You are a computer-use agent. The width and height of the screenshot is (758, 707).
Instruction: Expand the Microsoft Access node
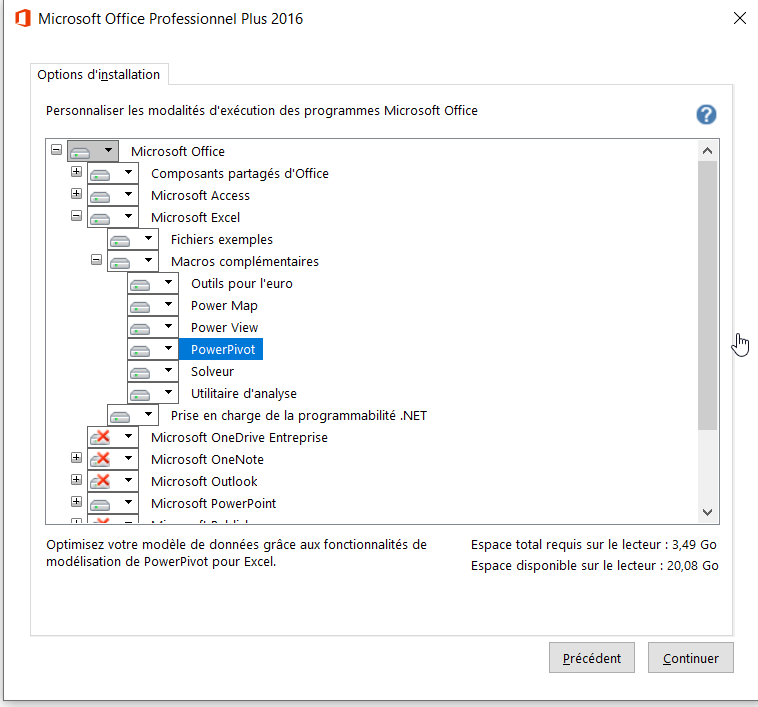pos(76,193)
